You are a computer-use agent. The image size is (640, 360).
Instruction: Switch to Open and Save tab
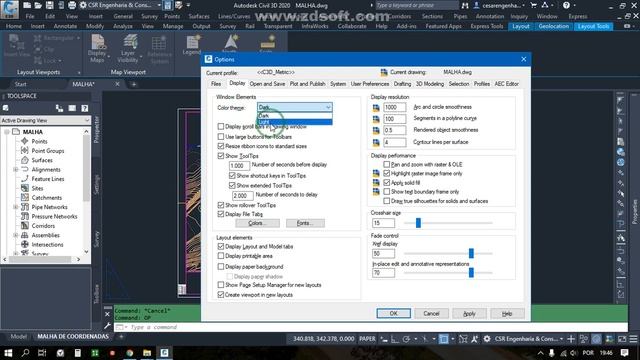click(267, 84)
